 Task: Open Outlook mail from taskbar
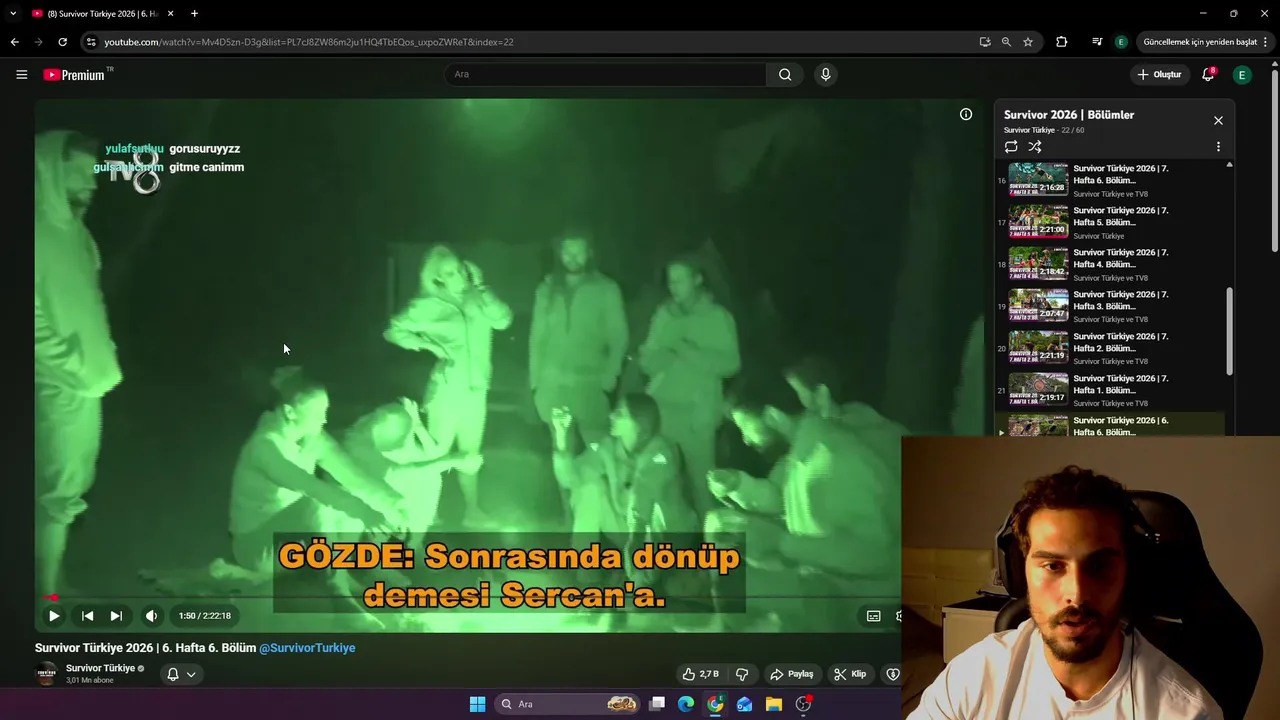point(744,704)
